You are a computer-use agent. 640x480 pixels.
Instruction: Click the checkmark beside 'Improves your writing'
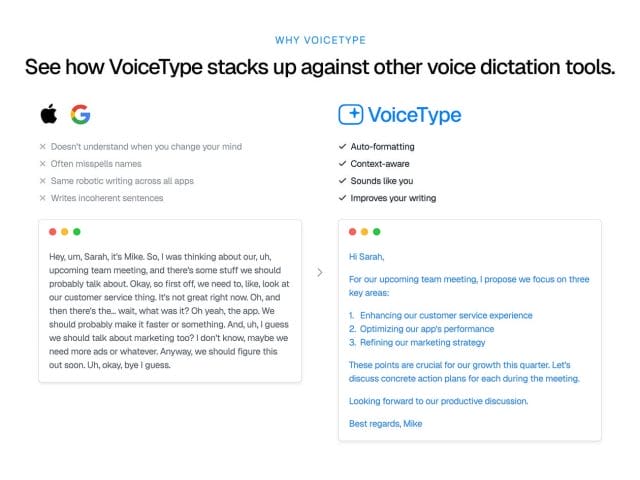point(342,198)
